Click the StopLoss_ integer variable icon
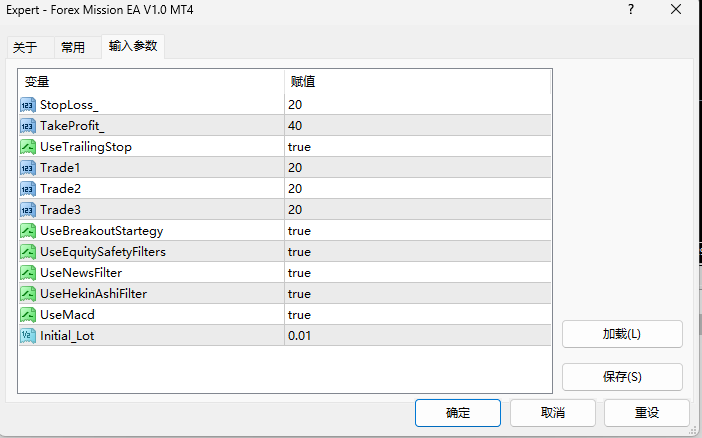This screenshot has height=438, width=702. click(x=28, y=105)
